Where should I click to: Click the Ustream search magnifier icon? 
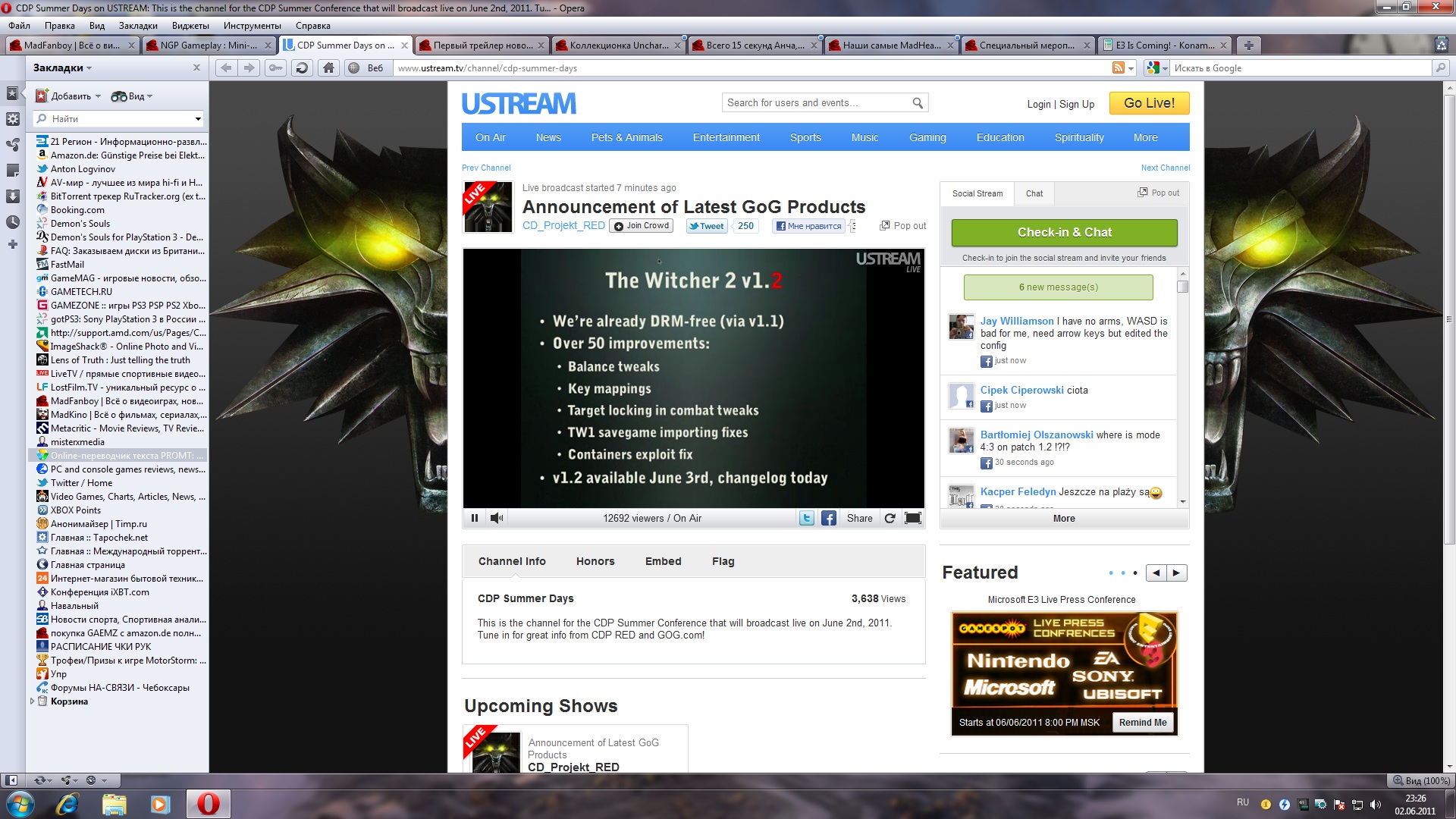[918, 103]
